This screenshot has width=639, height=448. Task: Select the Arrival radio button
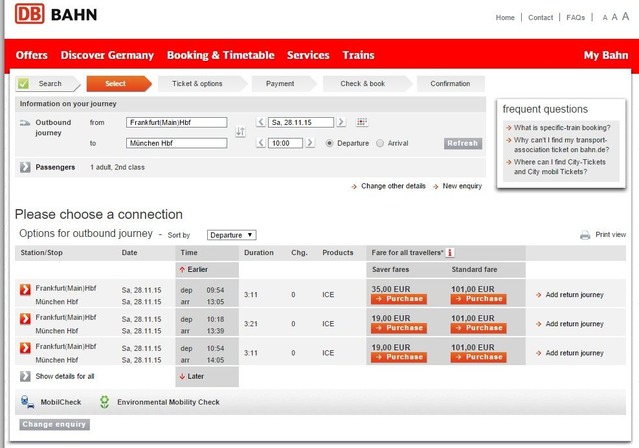[380, 143]
